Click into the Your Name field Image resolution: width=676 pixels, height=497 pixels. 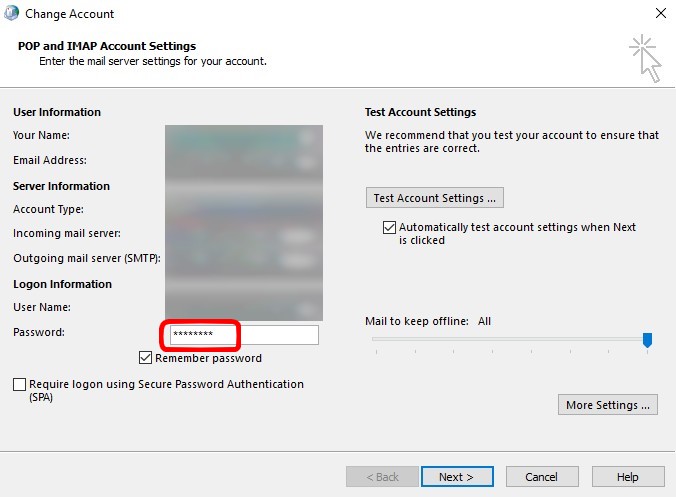(x=242, y=136)
